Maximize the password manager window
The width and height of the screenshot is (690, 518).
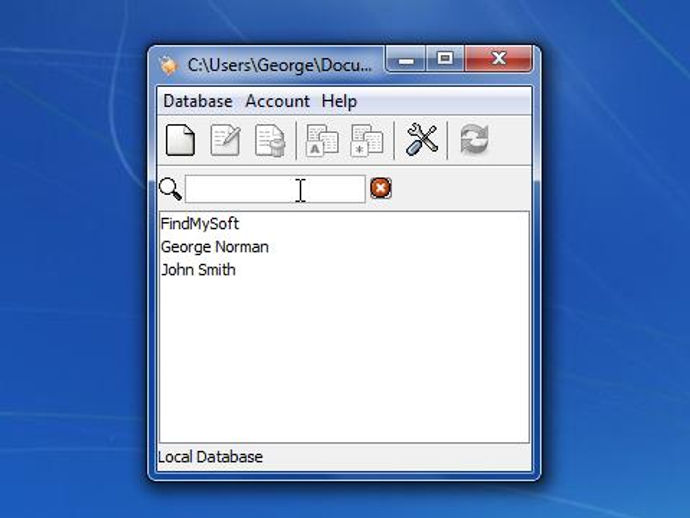pyautogui.click(x=445, y=59)
